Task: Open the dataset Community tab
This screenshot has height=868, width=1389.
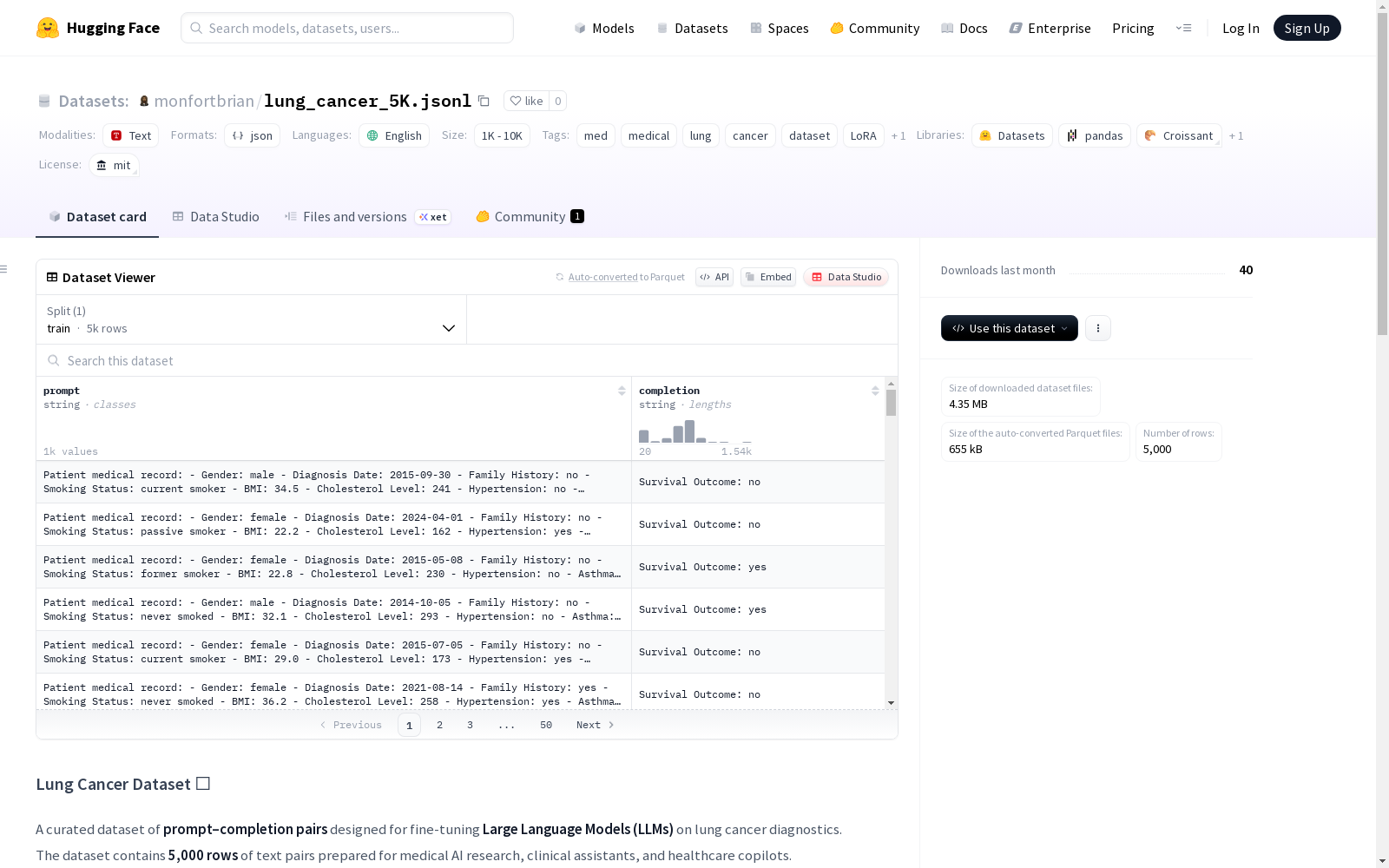Action: pos(530,217)
